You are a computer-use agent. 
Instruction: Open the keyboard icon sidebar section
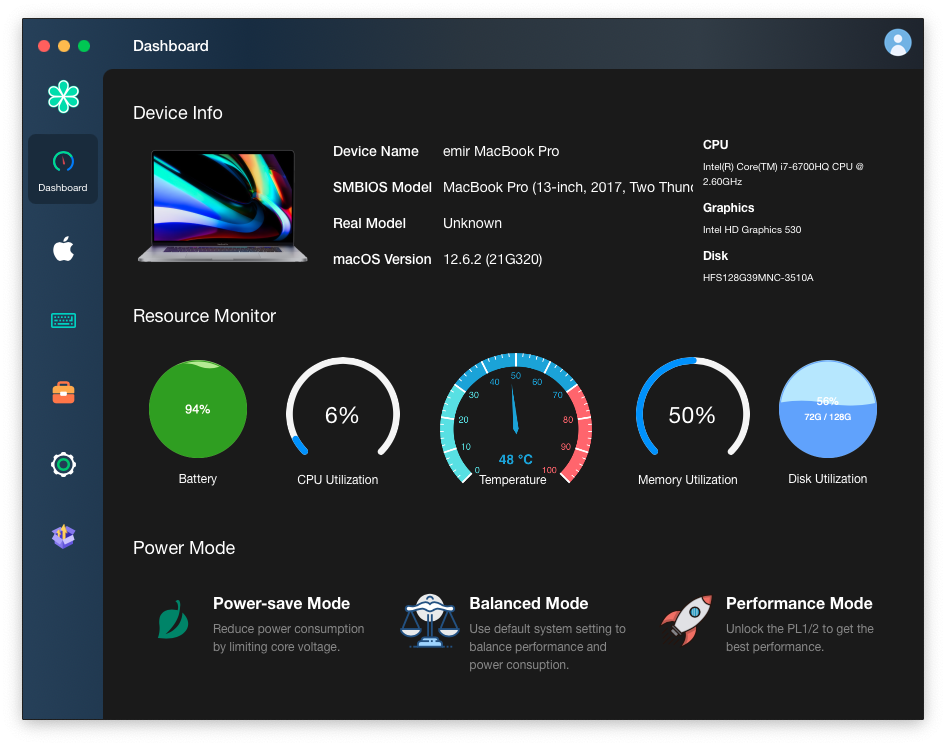point(63,320)
